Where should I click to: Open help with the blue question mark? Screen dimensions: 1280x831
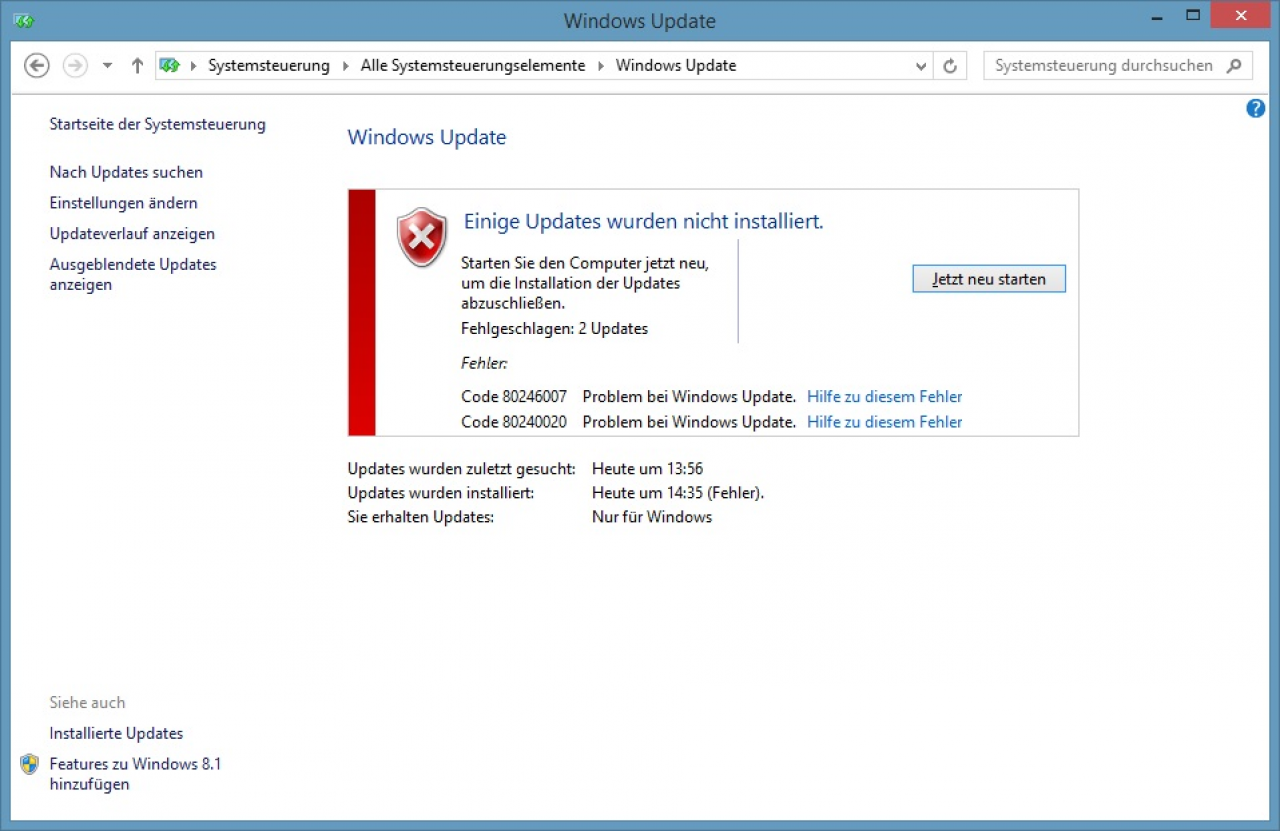(x=1256, y=109)
